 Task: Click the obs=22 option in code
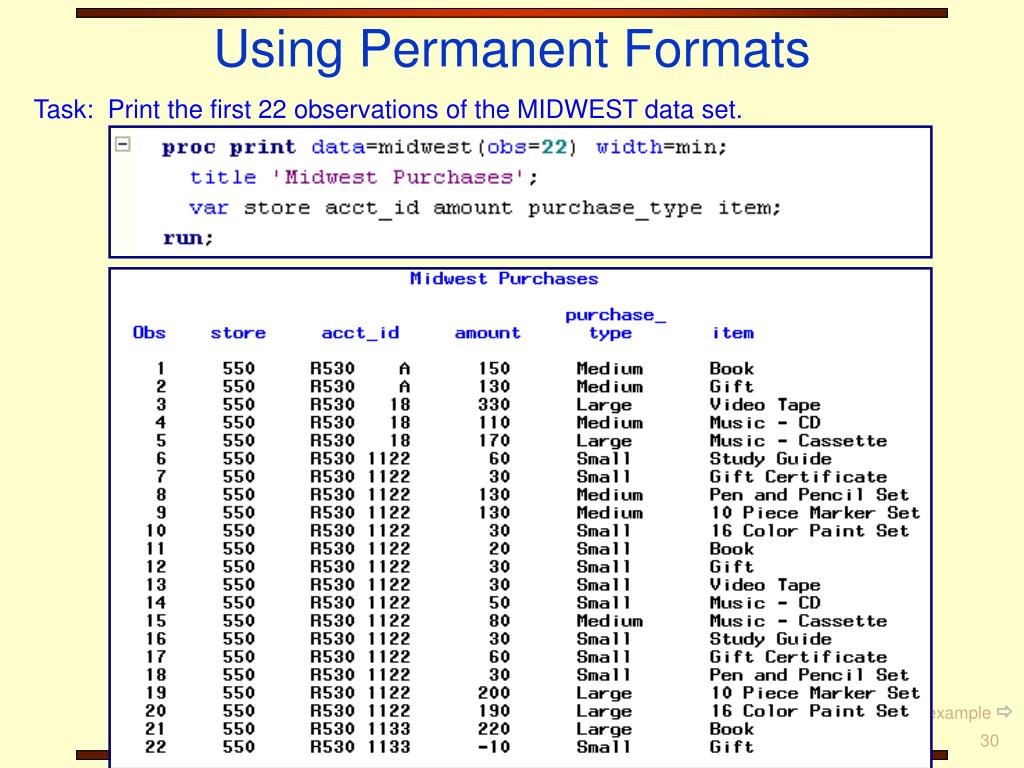click(528, 147)
